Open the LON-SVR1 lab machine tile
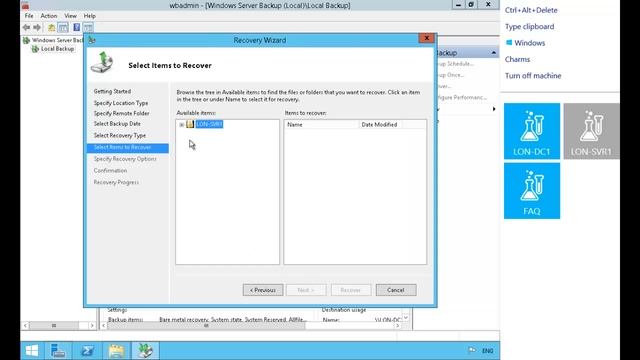Viewport: 640px width, 360px height. coord(591,131)
